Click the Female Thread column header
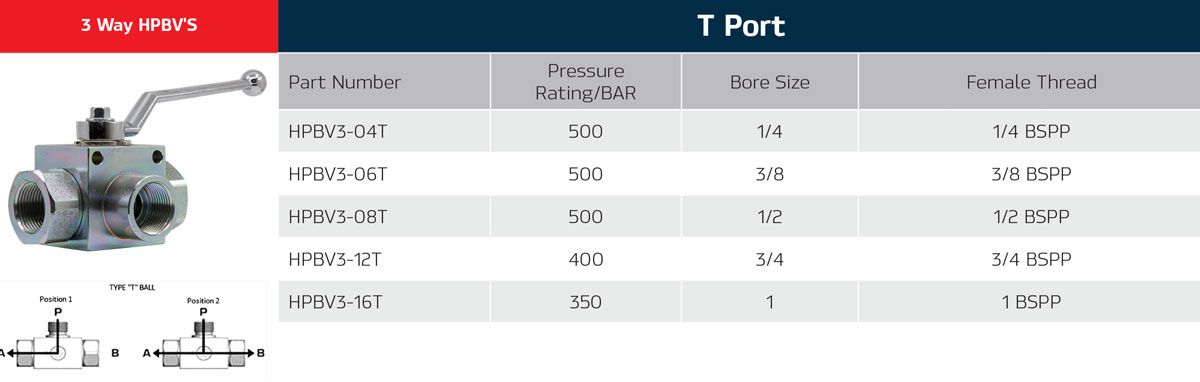The image size is (1200, 382). tap(1031, 82)
